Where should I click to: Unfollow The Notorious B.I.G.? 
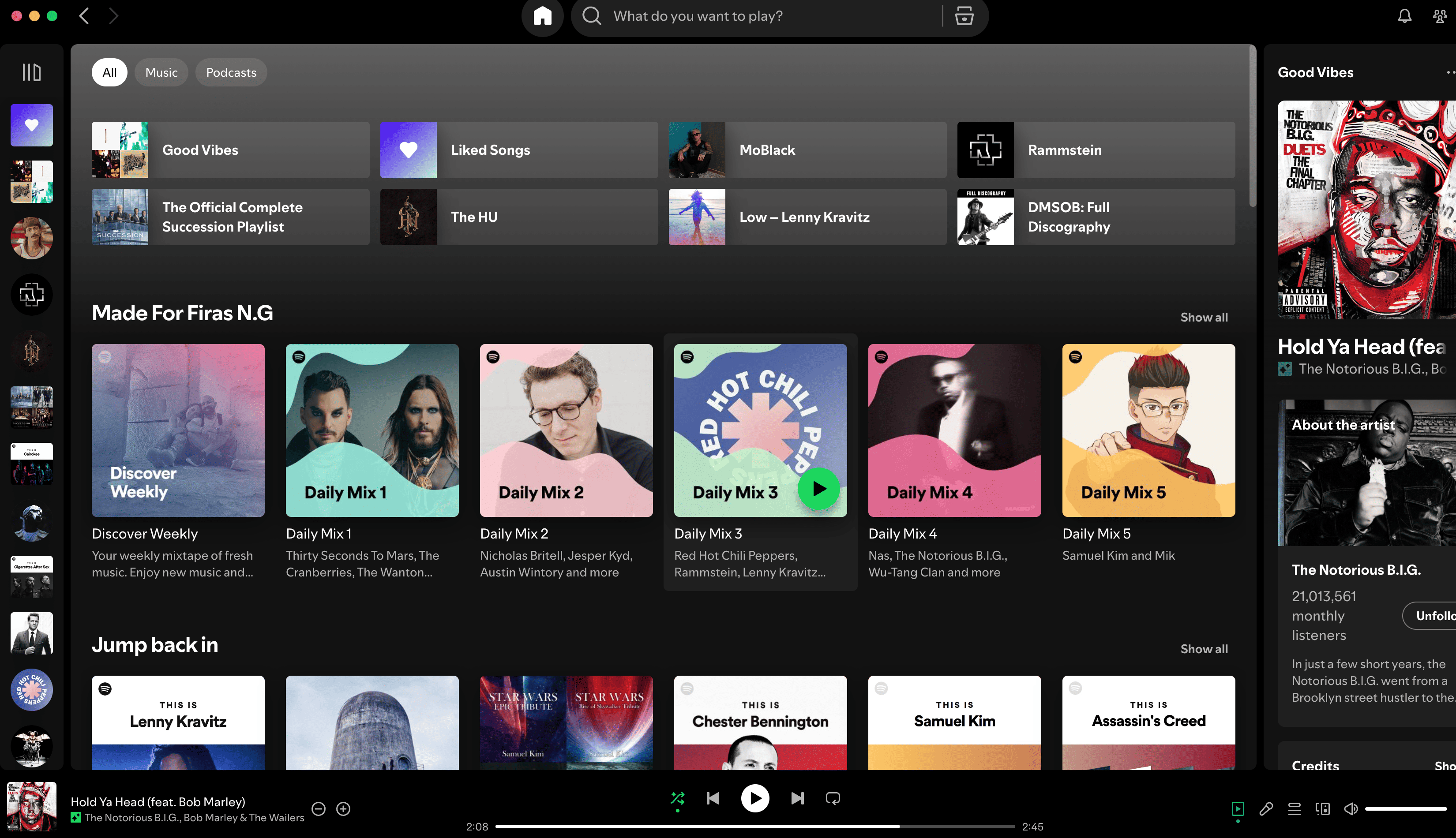click(x=1430, y=616)
